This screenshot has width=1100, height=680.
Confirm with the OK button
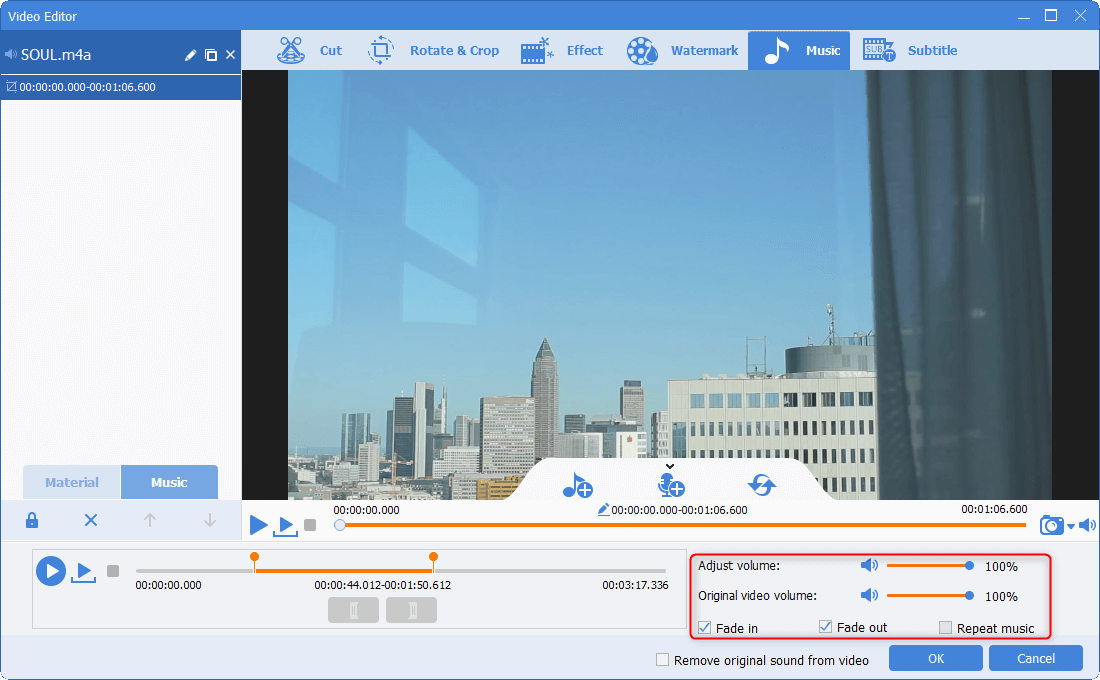coord(936,658)
